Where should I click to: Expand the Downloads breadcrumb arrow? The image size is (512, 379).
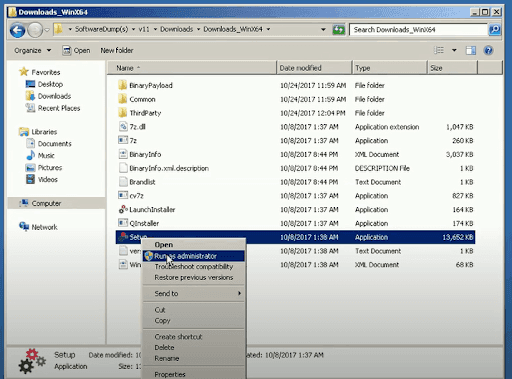(x=198, y=29)
